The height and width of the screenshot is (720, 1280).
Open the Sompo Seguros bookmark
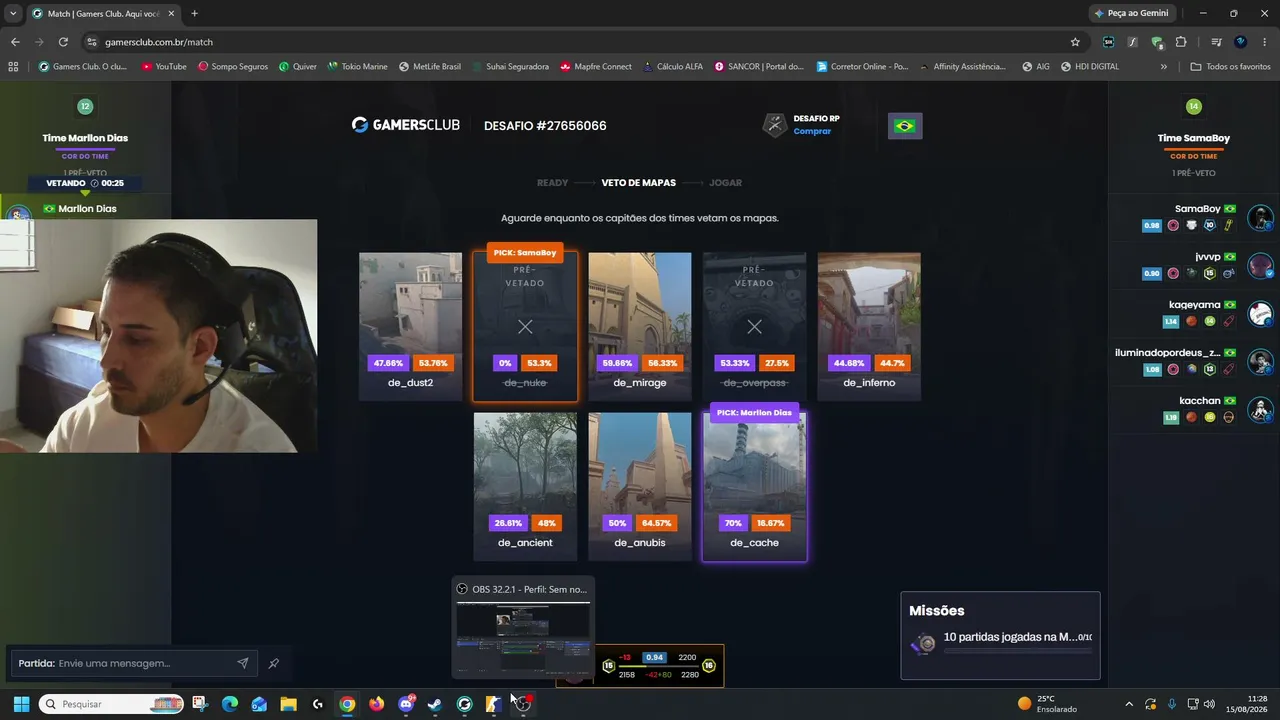point(233,67)
